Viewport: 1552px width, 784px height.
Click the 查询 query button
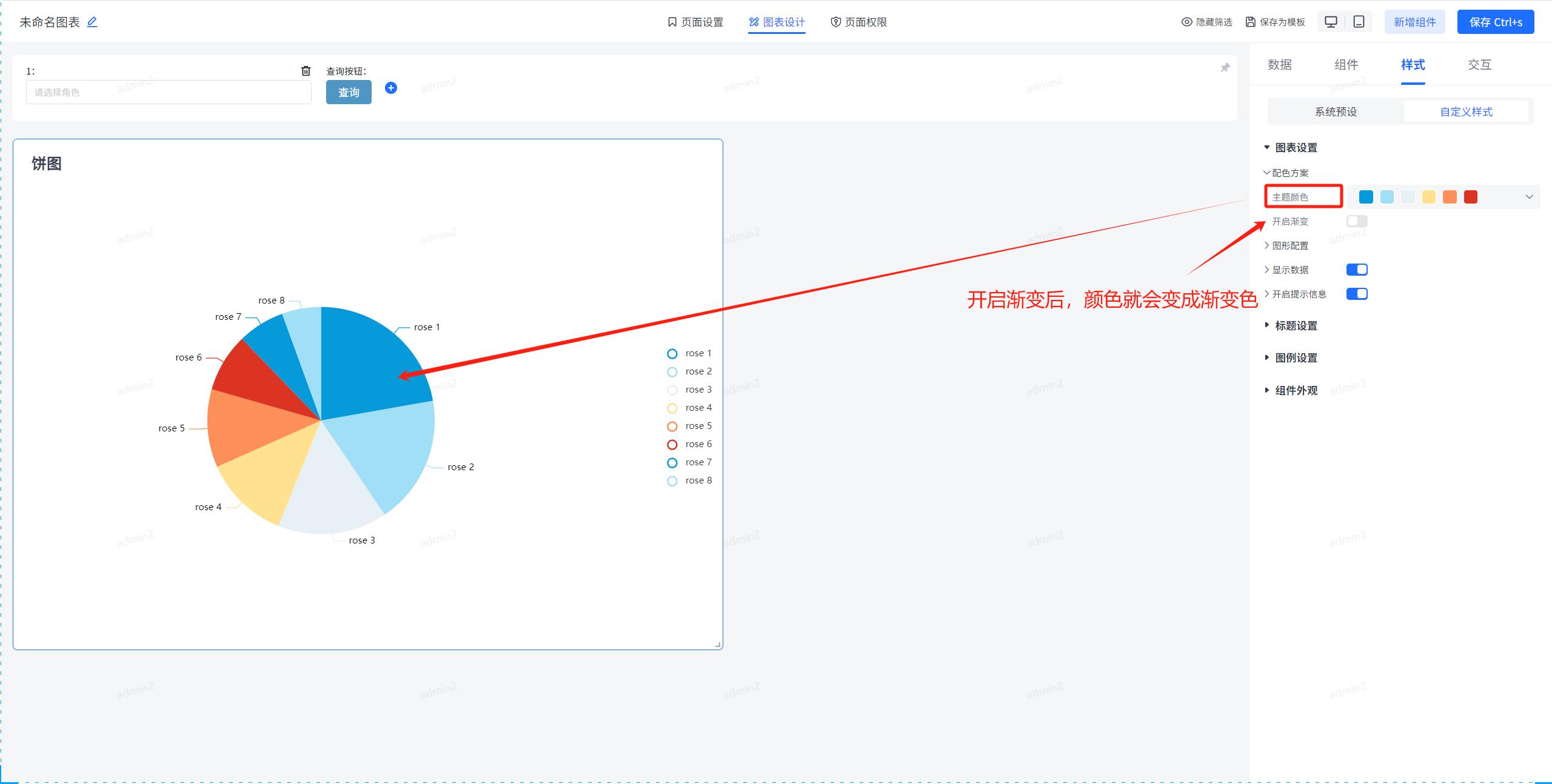349,92
